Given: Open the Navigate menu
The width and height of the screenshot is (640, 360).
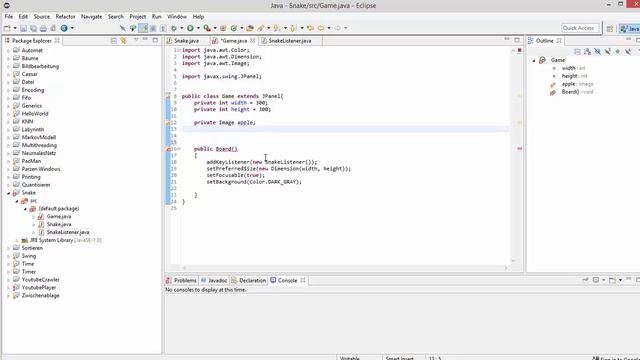Looking at the screenshot, I should pos(91,17).
